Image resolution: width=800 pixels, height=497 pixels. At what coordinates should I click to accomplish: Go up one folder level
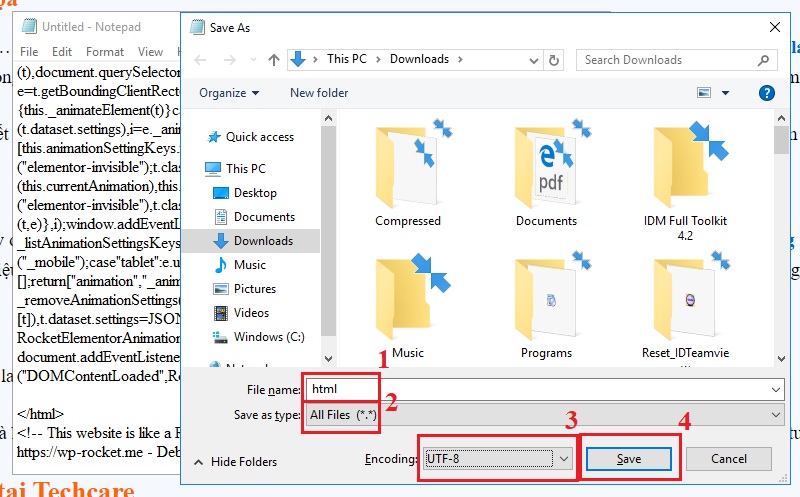[274, 60]
